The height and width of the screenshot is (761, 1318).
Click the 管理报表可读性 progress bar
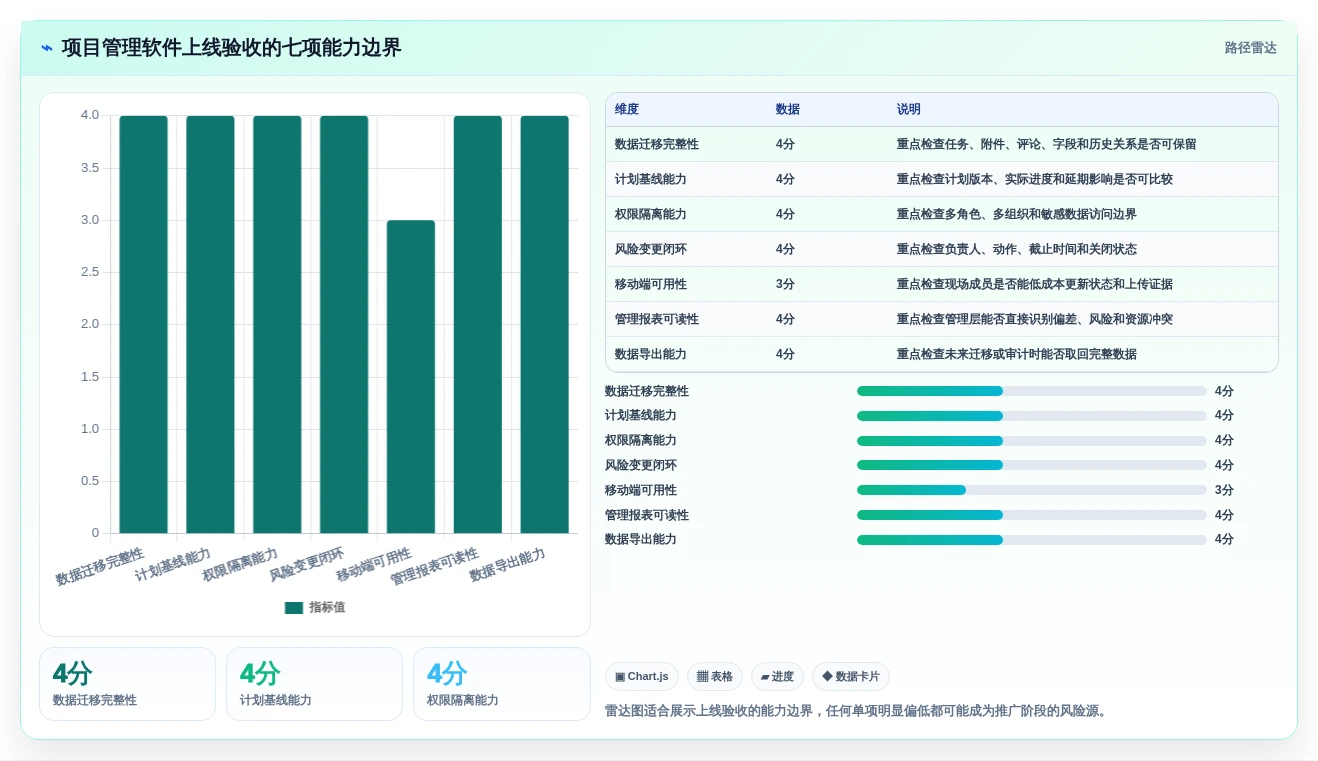(x=1032, y=515)
